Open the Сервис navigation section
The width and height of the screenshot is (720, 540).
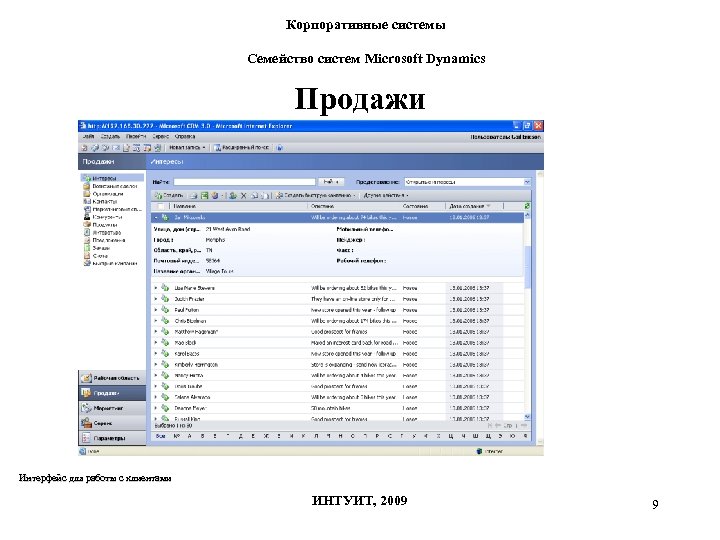pyautogui.click(x=112, y=423)
